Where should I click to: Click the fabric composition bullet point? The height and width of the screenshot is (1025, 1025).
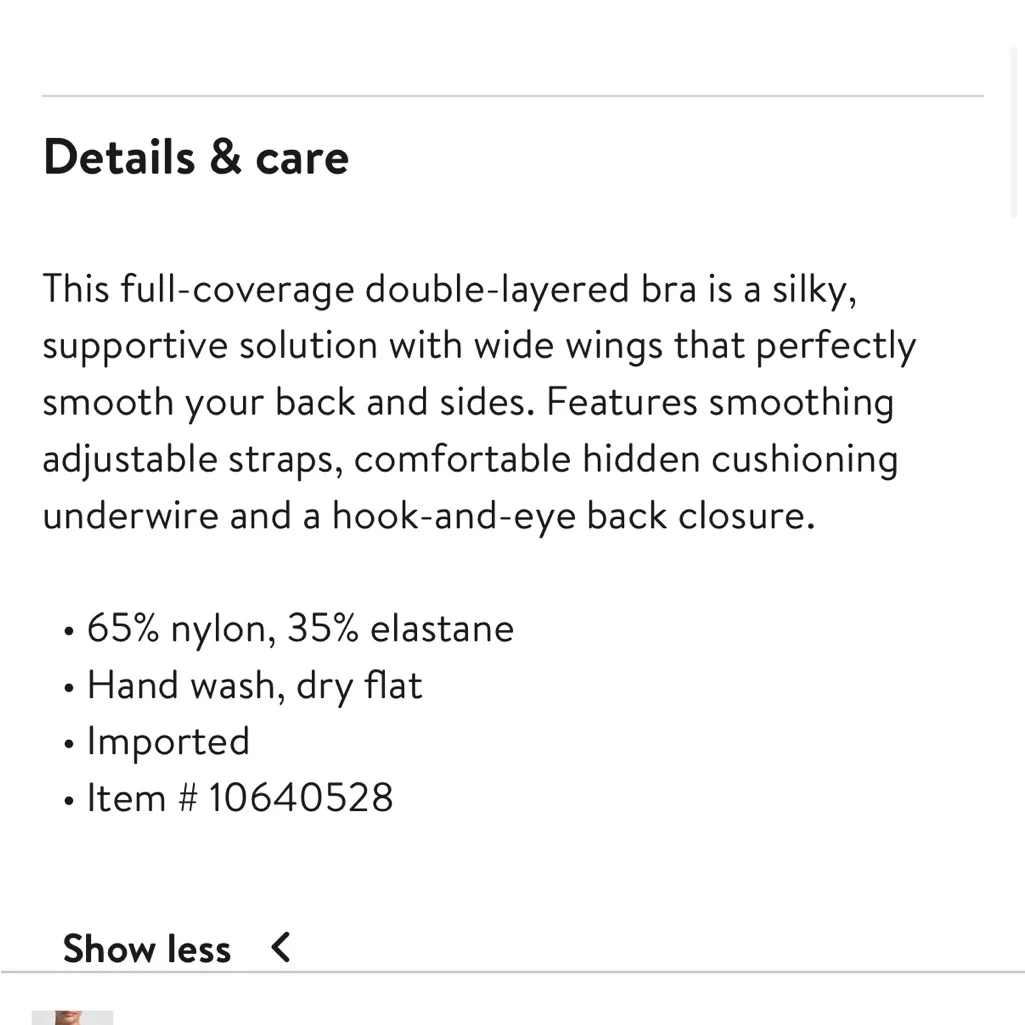coord(300,628)
